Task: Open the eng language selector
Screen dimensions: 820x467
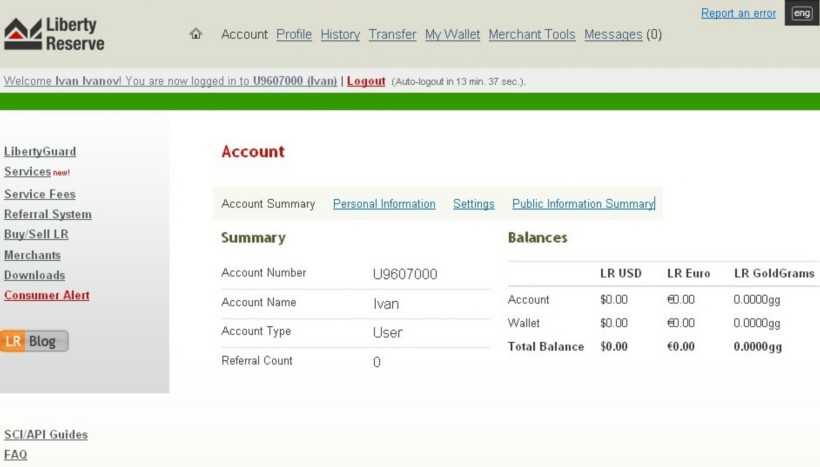Action: (802, 13)
